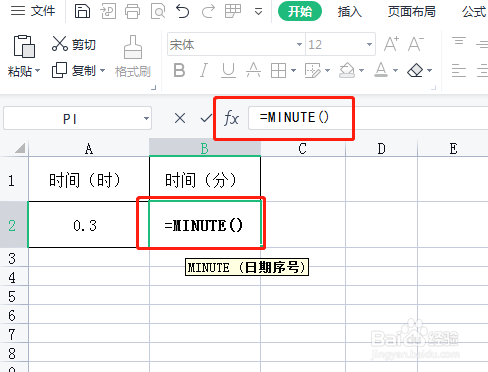The width and height of the screenshot is (488, 372).
Task: Click the cell borders icon
Action: click(278, 71)
